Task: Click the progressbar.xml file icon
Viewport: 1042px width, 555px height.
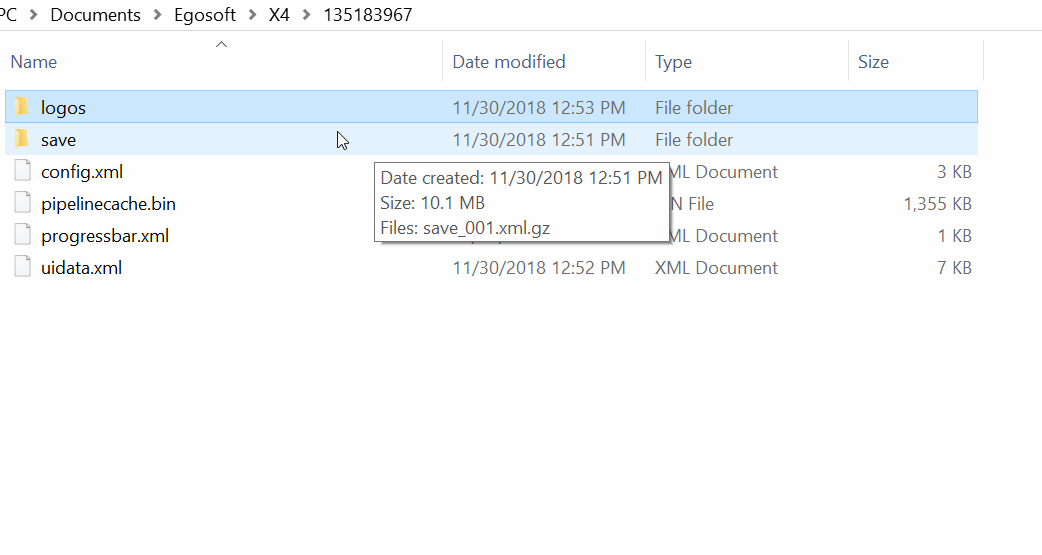Action: [23, 235]
